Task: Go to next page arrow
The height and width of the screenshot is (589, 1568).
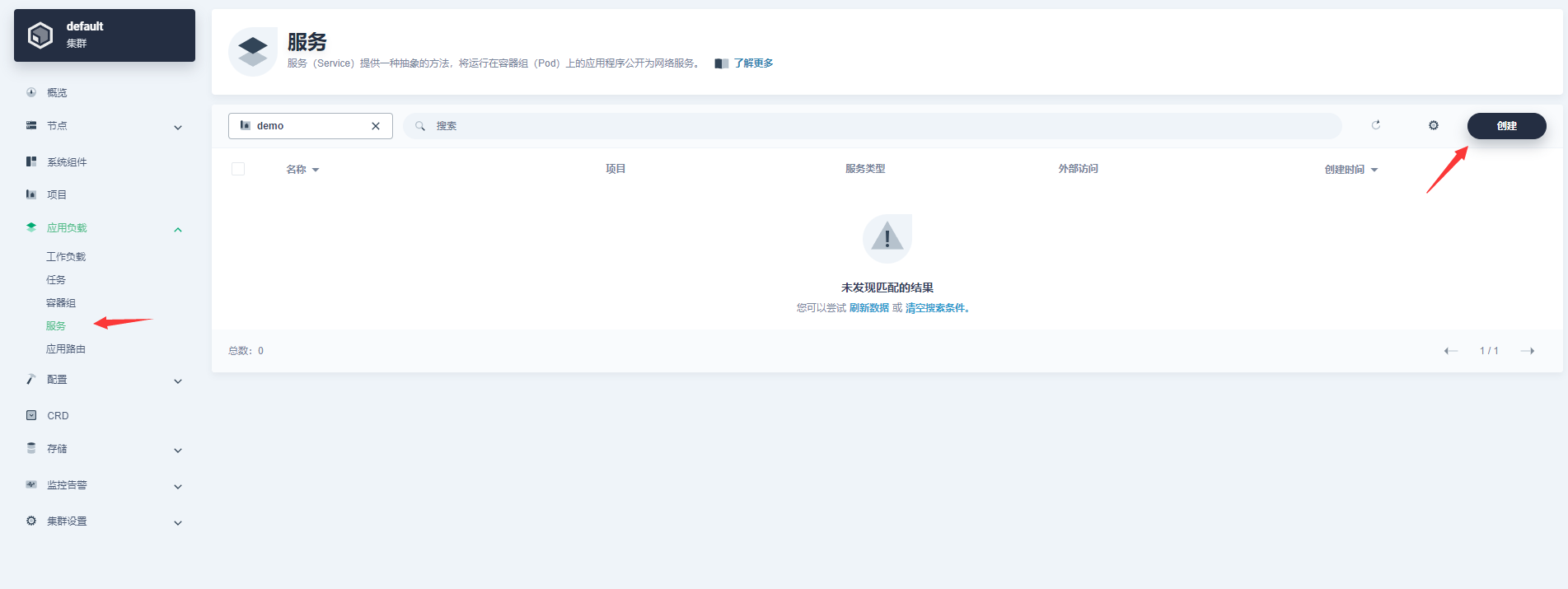Action: (x=1527, y=351)
